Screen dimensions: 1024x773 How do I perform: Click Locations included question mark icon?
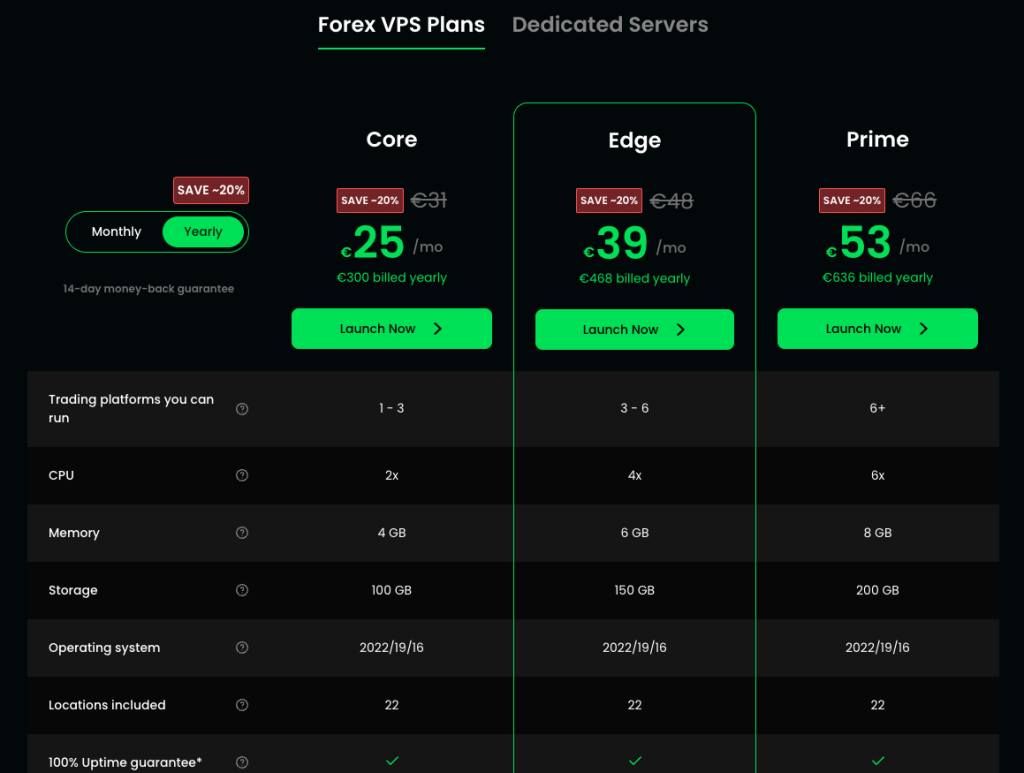[x=242, y=705]
